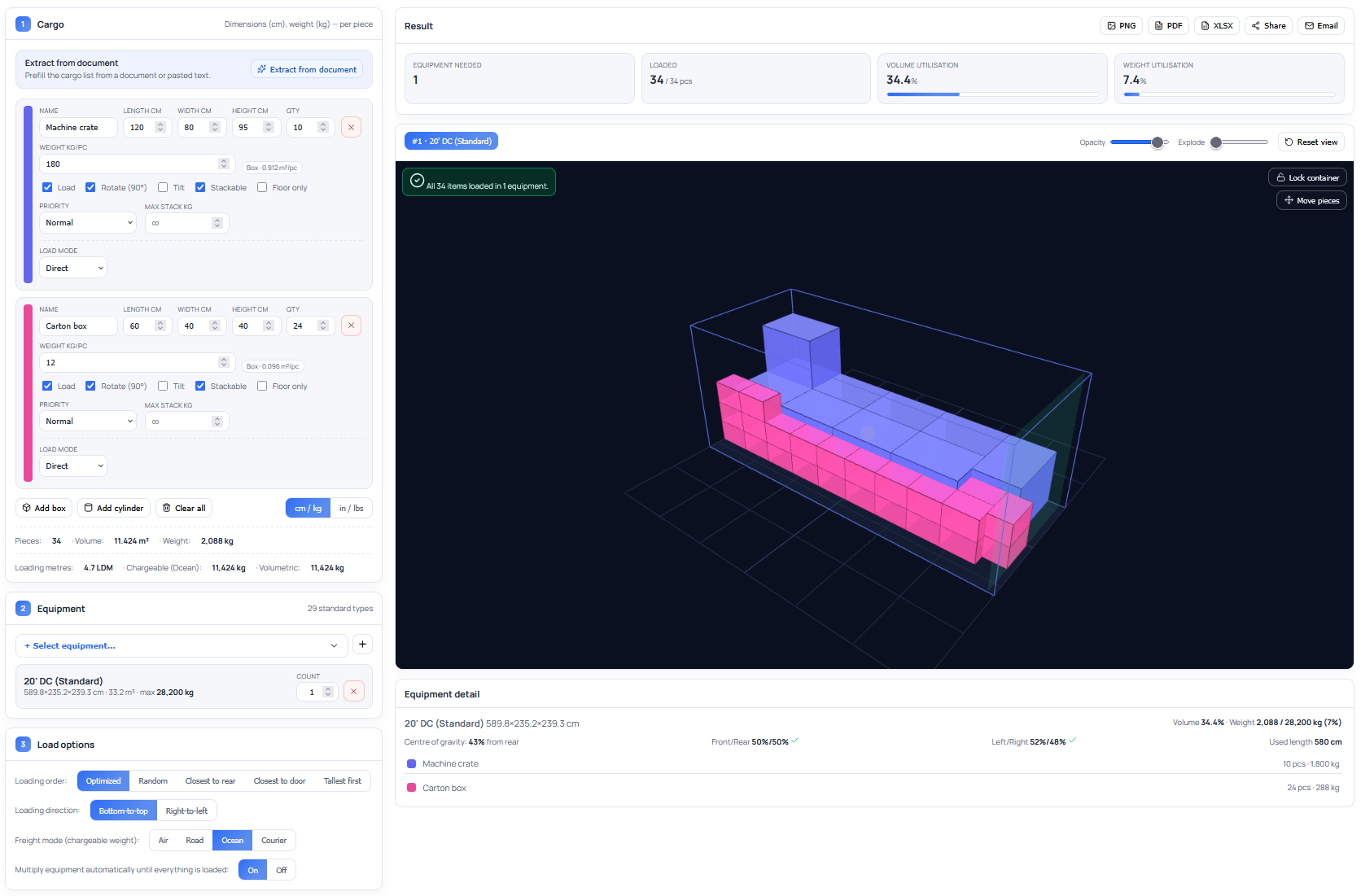Viewport: 1361px width, 896px height.
Task: Toggle Stackable for Carton box
Action: coord(200,386)
